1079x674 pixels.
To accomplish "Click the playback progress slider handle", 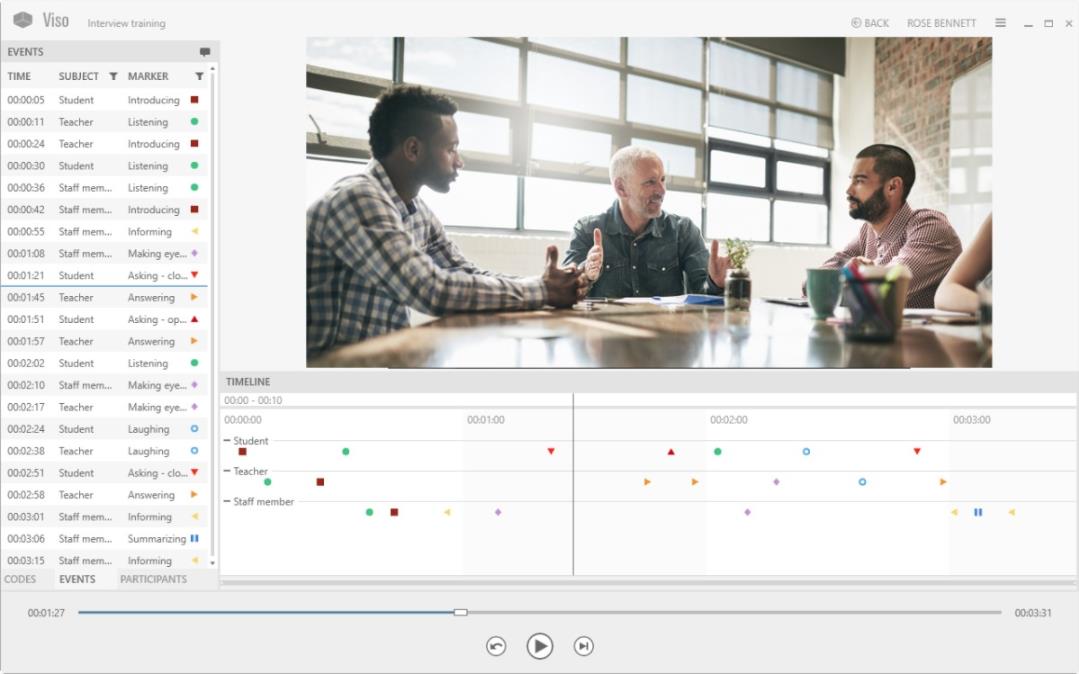I will (460, 612).
